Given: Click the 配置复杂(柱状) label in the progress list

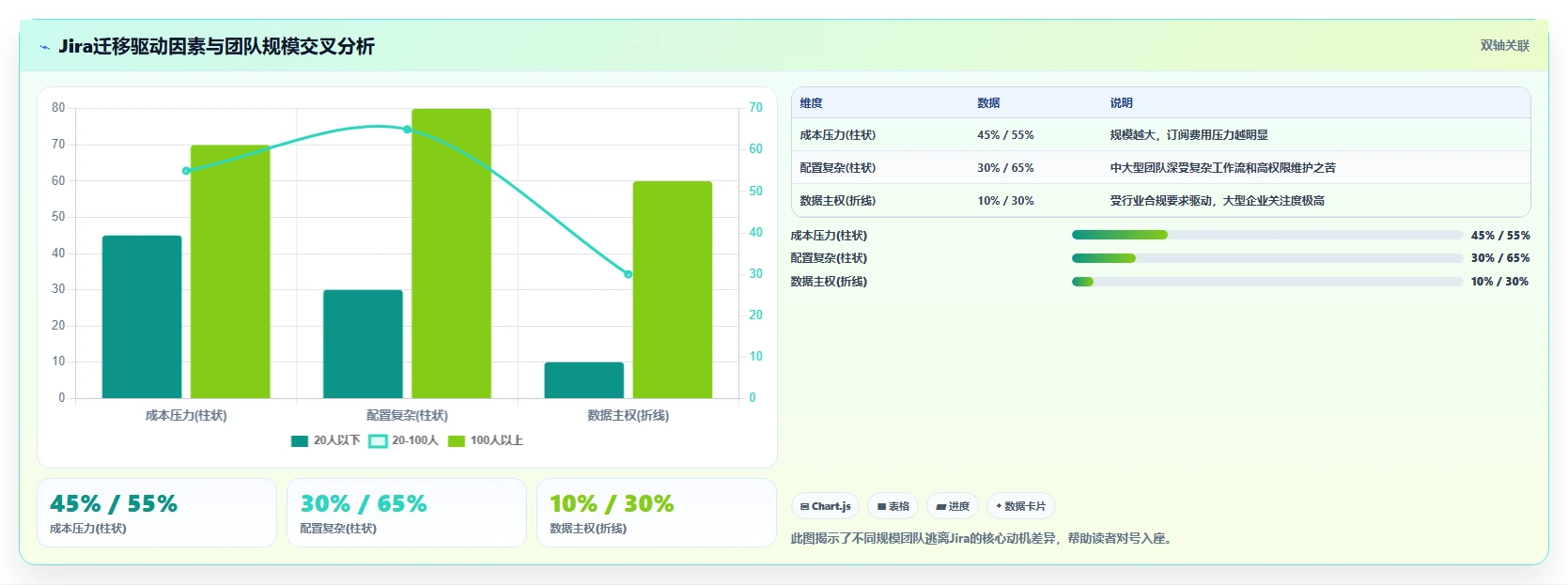Looking at the screenshot, I should coord(829,258).
